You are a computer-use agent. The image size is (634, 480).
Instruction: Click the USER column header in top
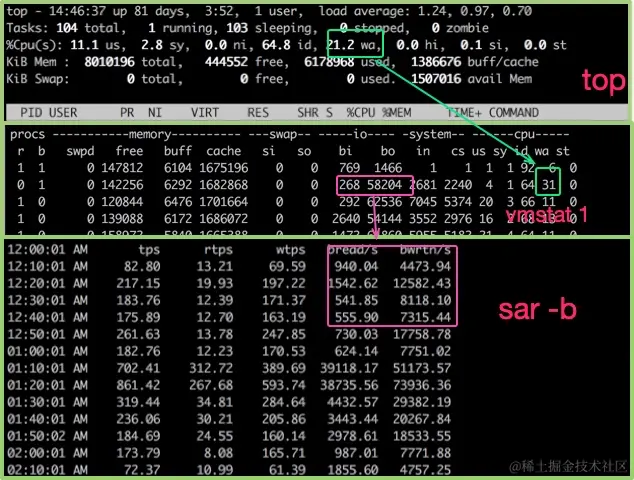pyautogui.click(x=63, y=112)
